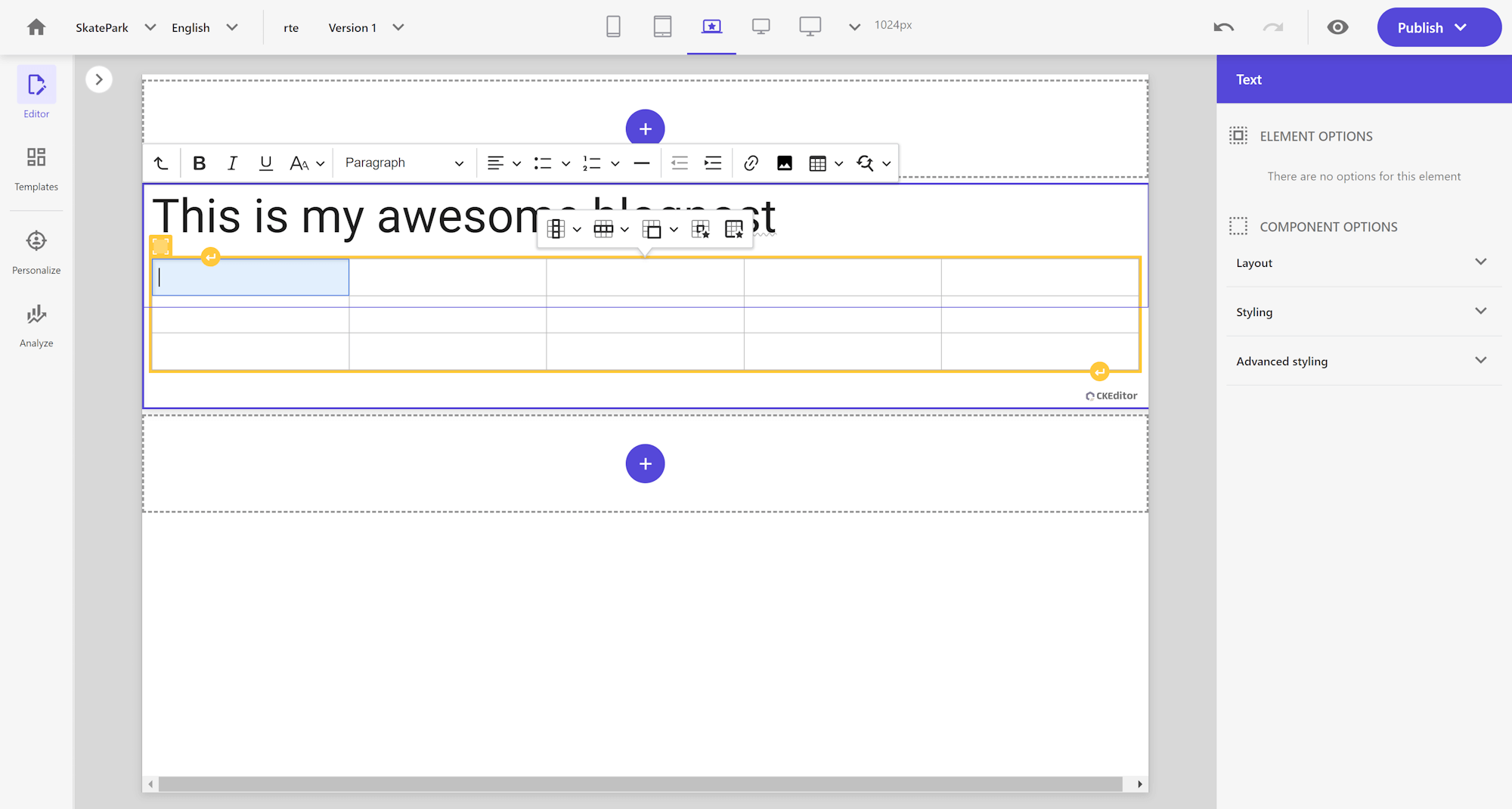Switch to mobile phone device view
The height and width of the screenshot is (809, 1512).
pyautogui.click(x=613, y=27)
